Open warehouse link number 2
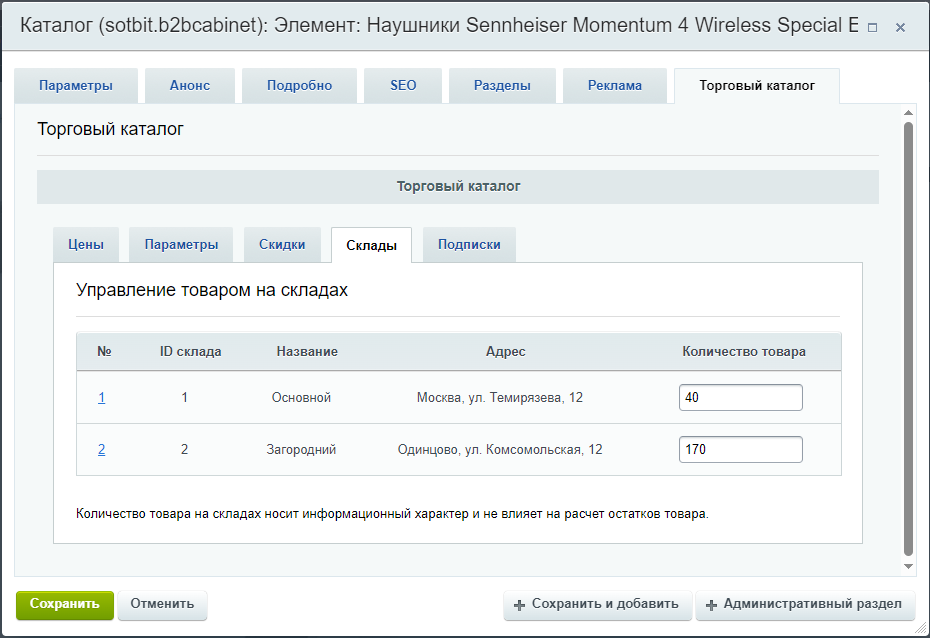Viewport: 930px width, 638px height. pyautogui.click(x=101, y=450)
